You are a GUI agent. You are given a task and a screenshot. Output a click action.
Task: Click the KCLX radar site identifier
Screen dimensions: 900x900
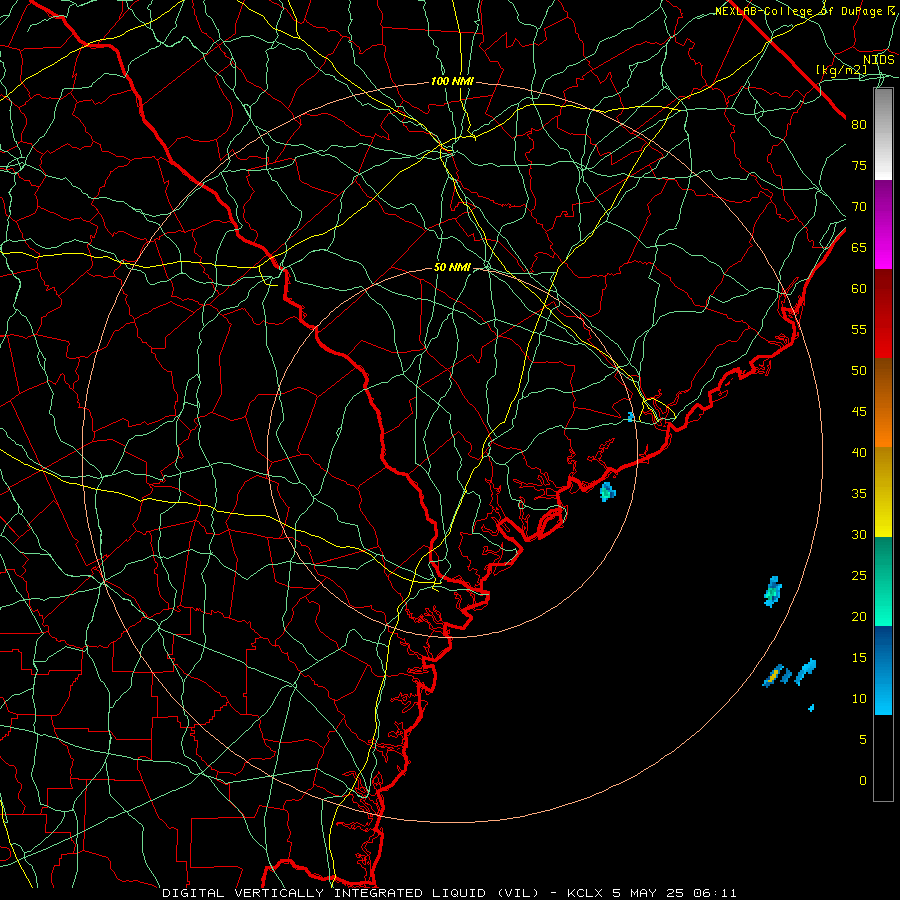tap(585, 893)
